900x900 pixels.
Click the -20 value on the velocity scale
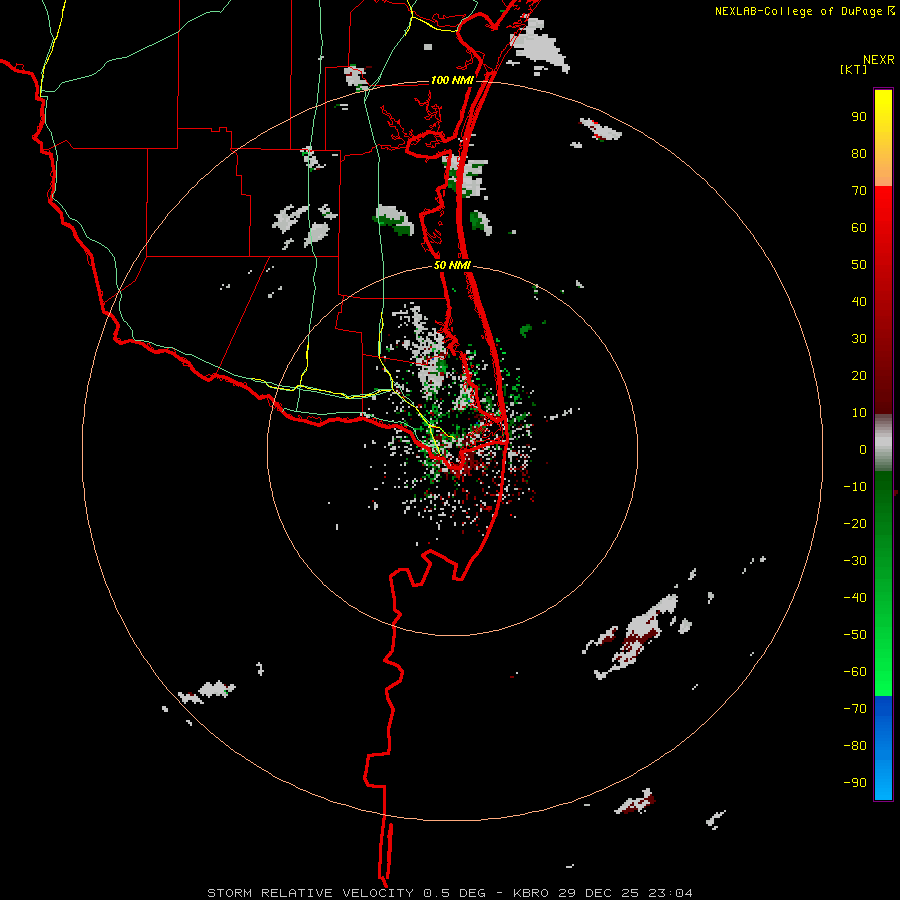coord(855,523)
